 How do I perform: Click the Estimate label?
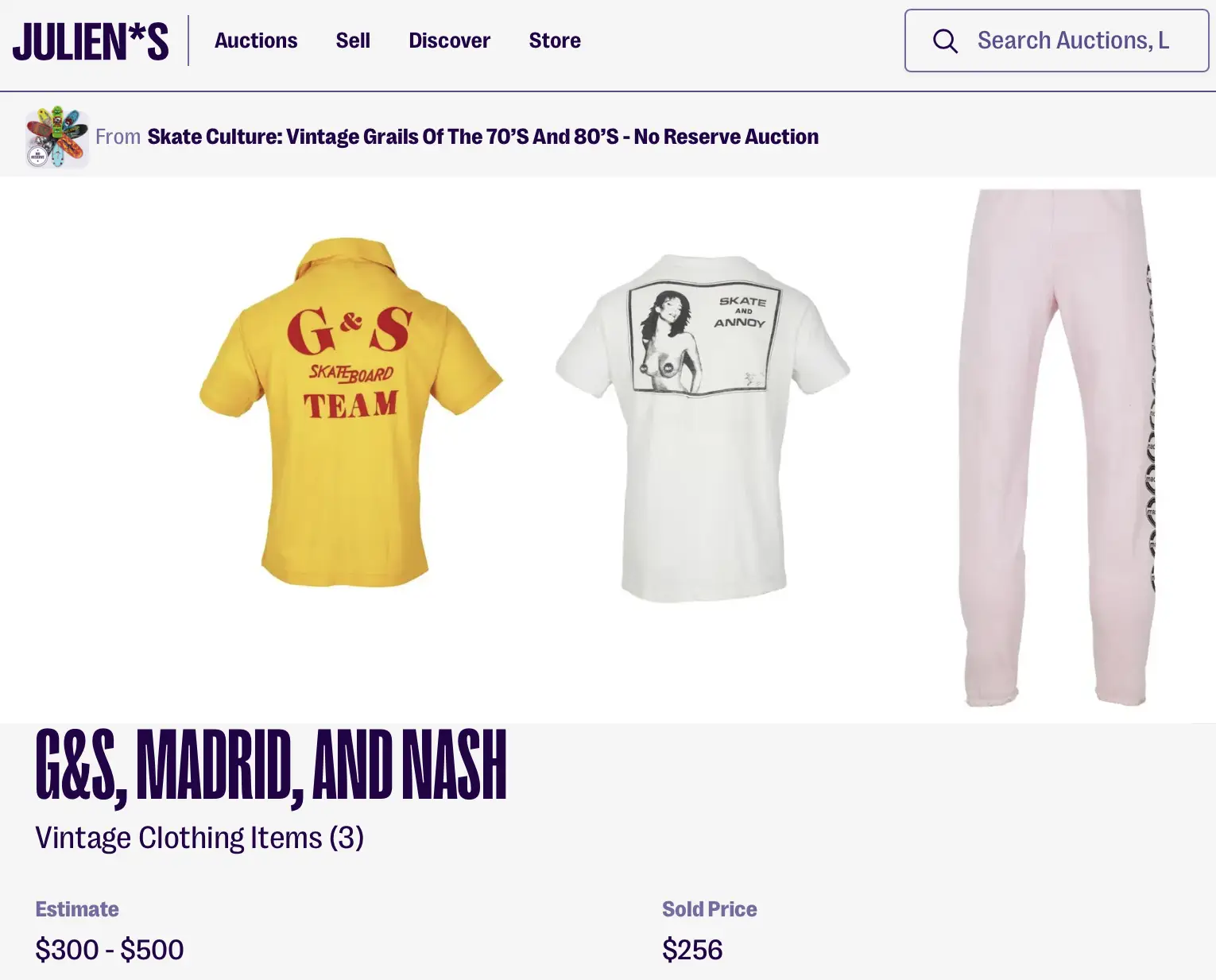(77, 909)
